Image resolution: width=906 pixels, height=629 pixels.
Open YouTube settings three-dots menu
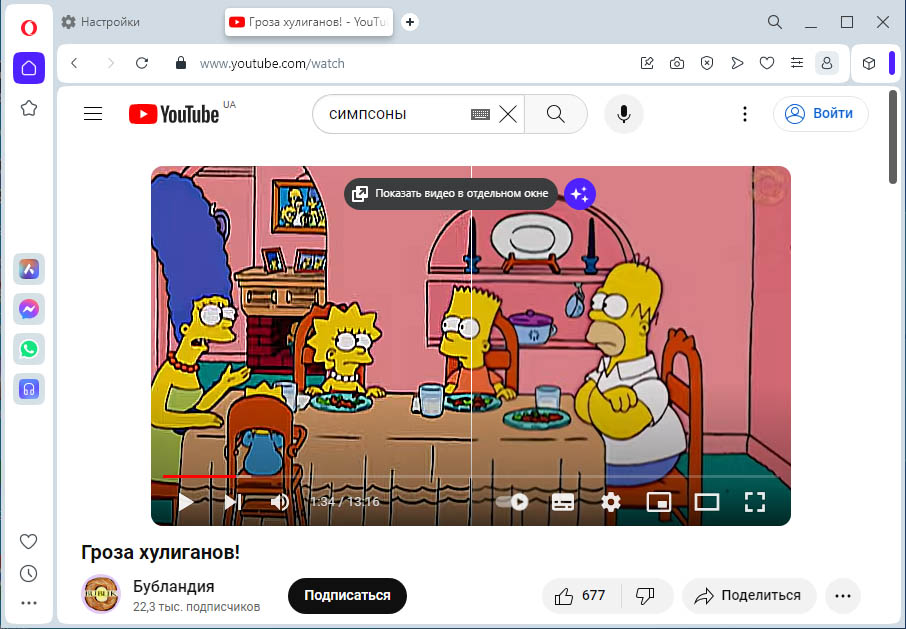745,114
